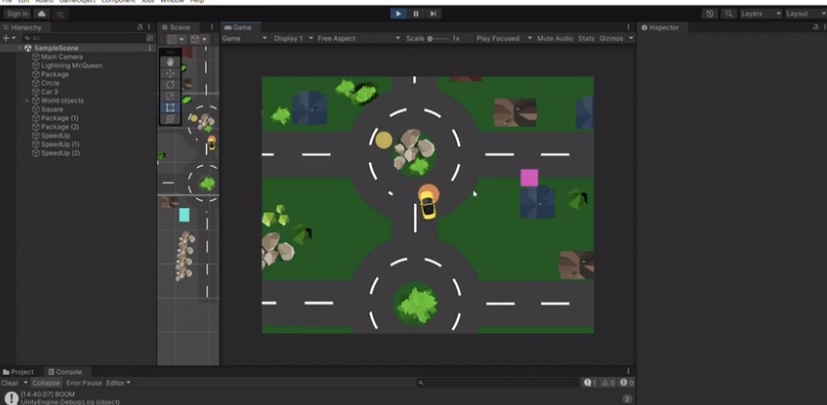Open the Console panel options menu
This screenshot has width=827, height=405.
point(628,372)
